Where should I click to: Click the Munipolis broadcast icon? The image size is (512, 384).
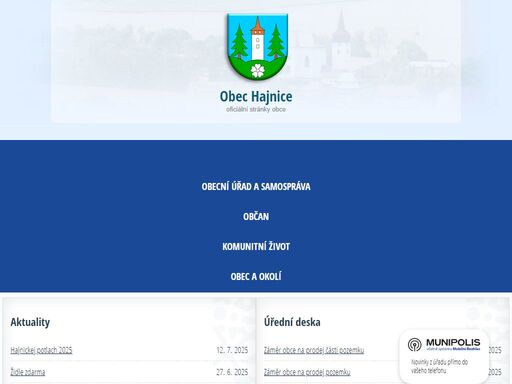pyautogui.click(x=415, y=345)
